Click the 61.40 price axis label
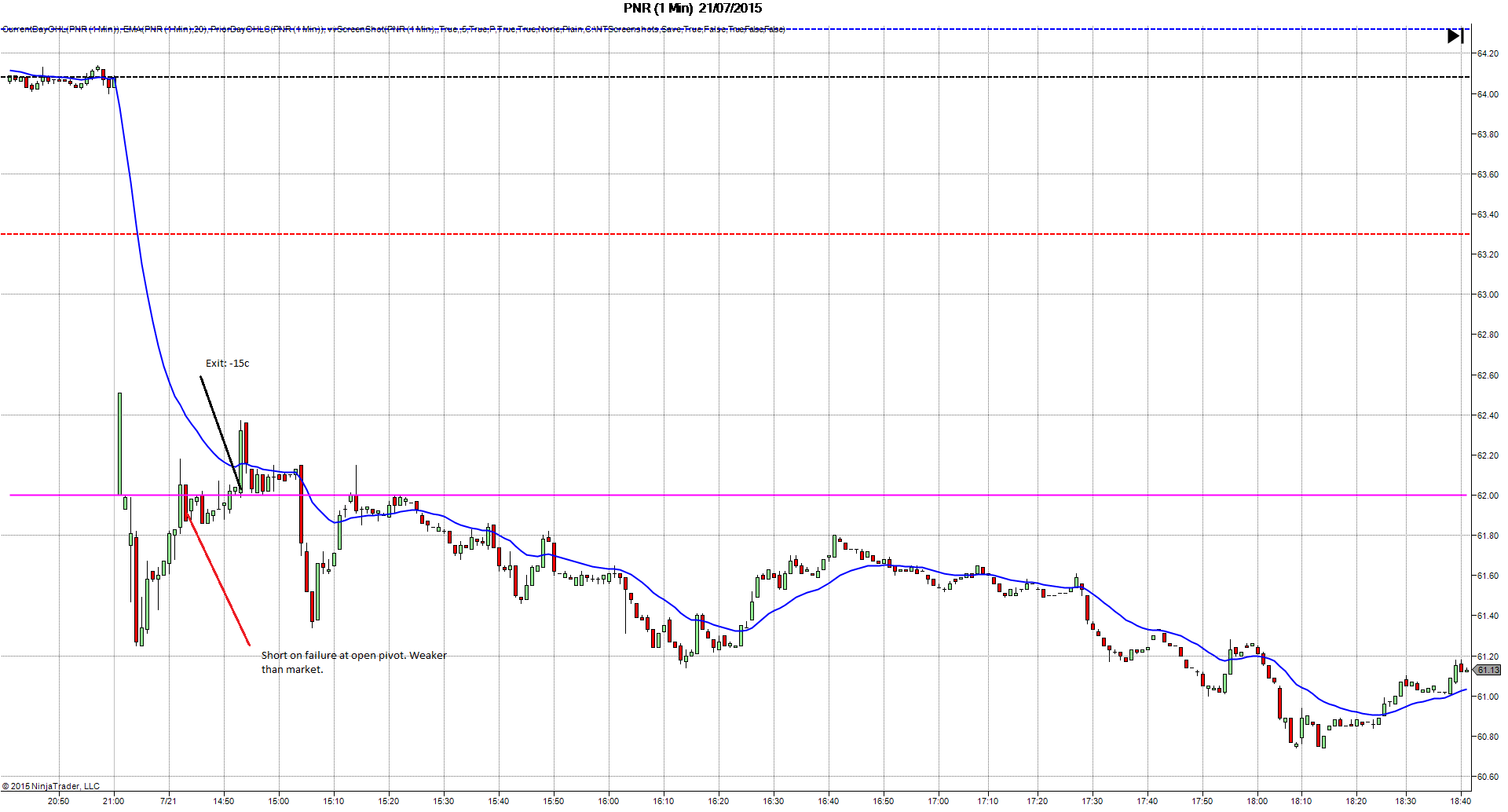Screen dimensions: 1508x812 pos(1488,616)
